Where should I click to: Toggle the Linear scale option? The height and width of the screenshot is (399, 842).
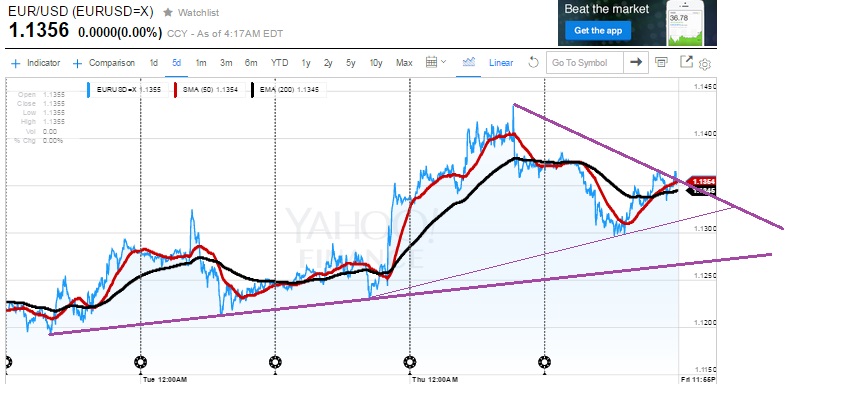(x=501, y=63)
